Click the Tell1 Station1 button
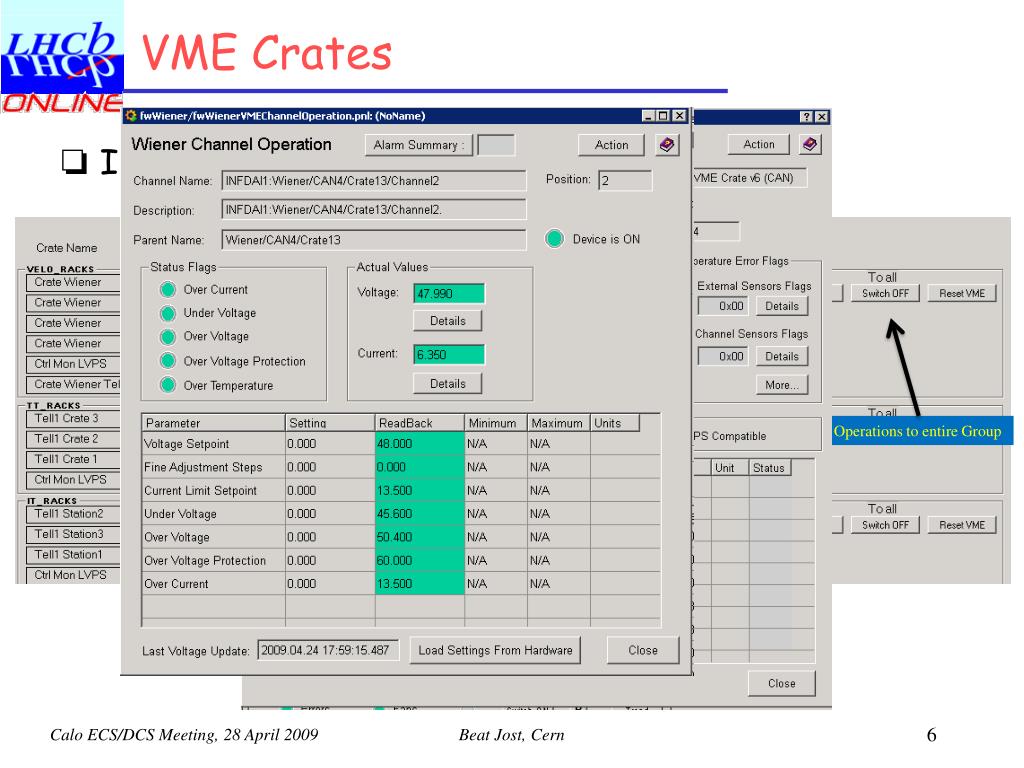Viewport: 1024px width, 768px height. tap(73, 554)
